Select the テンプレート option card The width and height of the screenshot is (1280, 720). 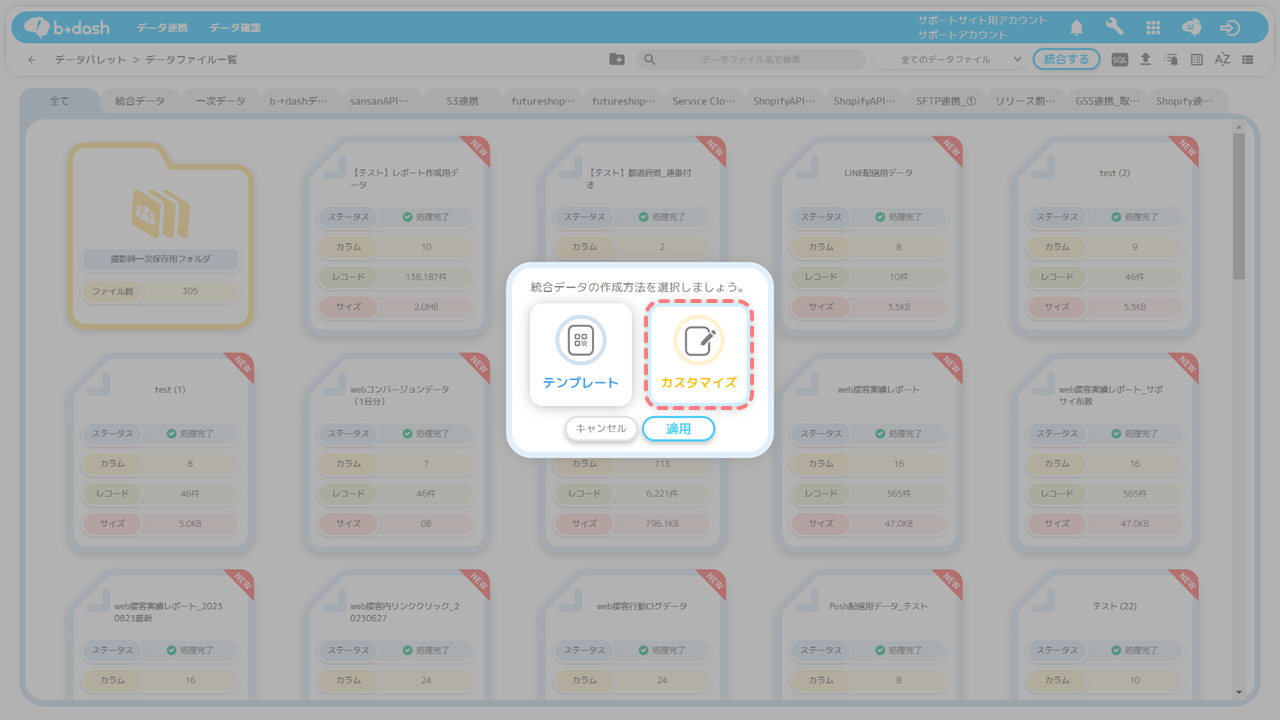[581, 355]
